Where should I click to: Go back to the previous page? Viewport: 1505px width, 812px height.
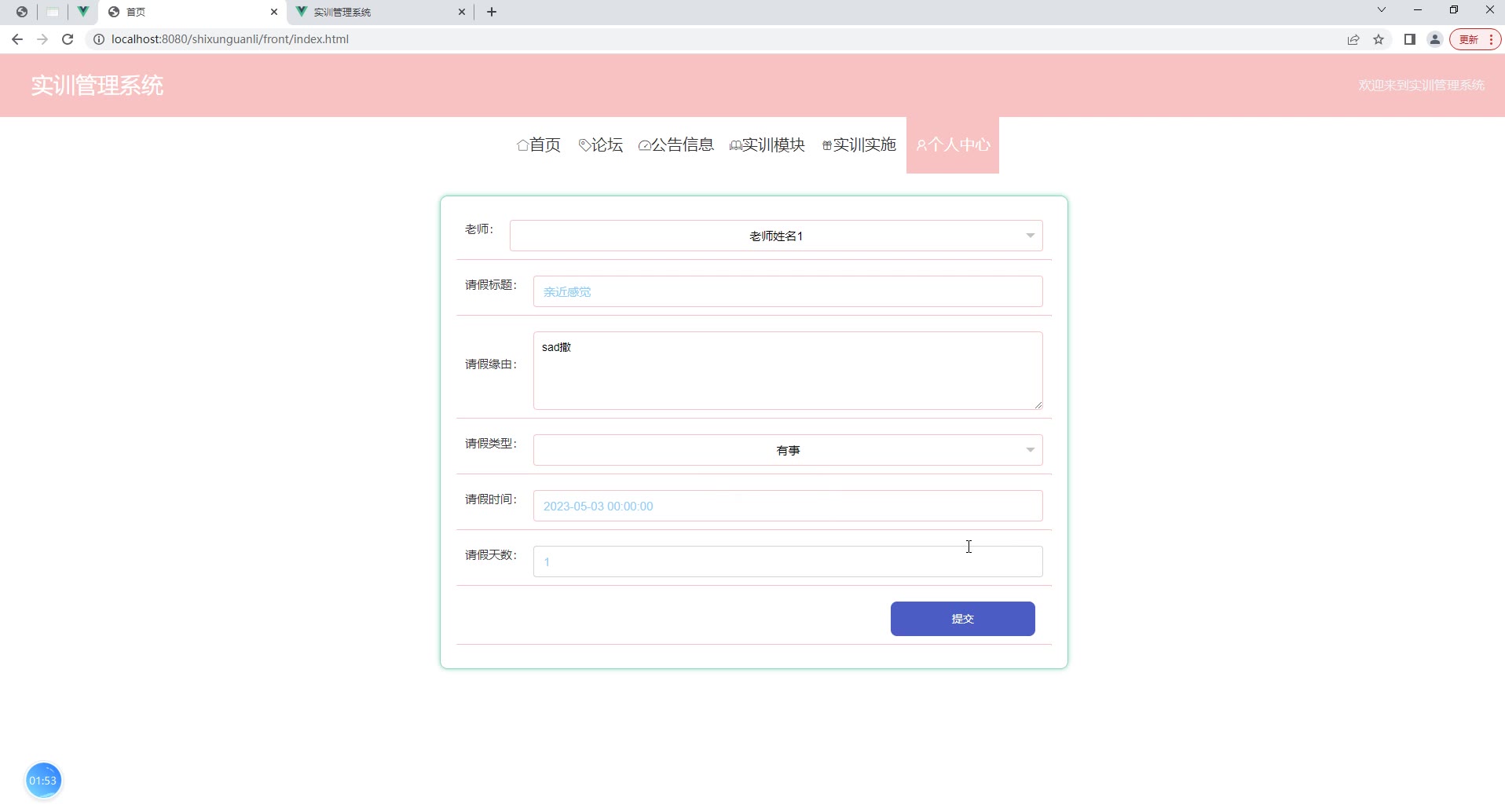tap(17, 39)
